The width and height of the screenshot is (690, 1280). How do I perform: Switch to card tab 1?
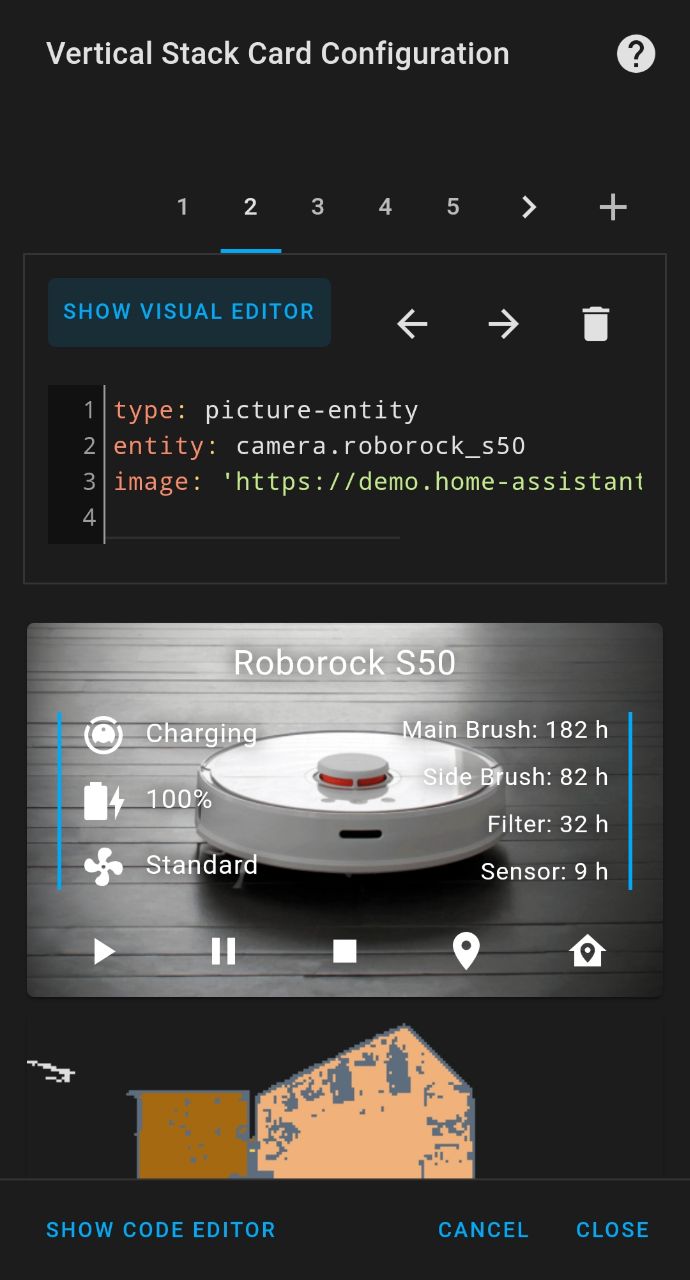182,207
